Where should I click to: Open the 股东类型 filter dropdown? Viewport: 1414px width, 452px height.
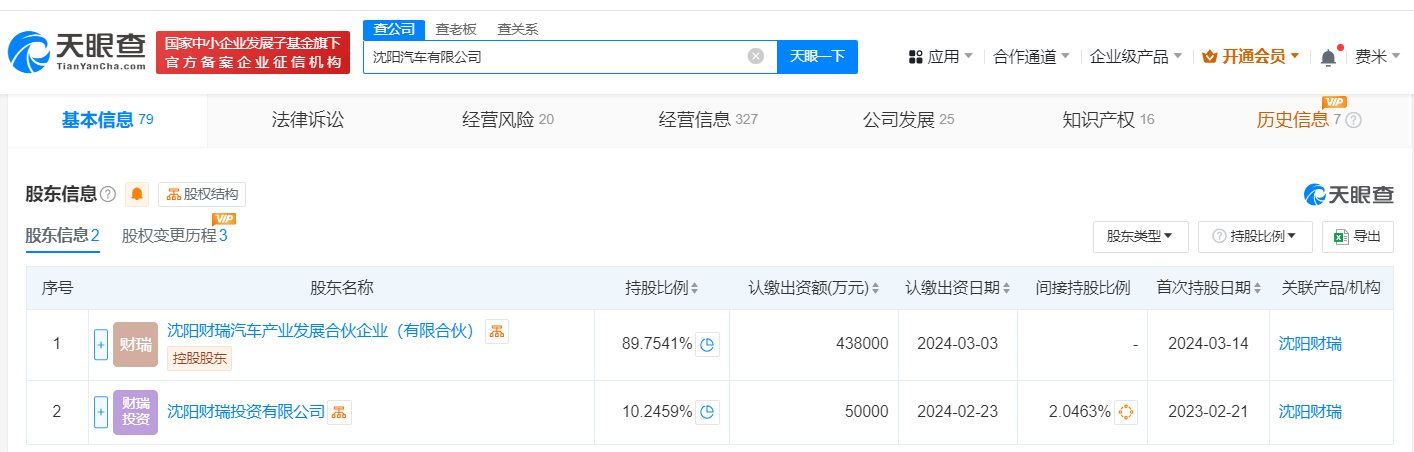tap(1140, 237)
